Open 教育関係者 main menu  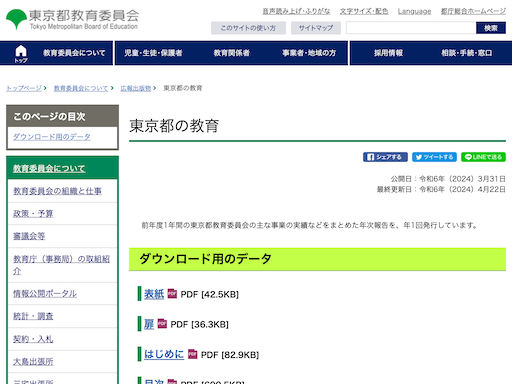point(231,53)
